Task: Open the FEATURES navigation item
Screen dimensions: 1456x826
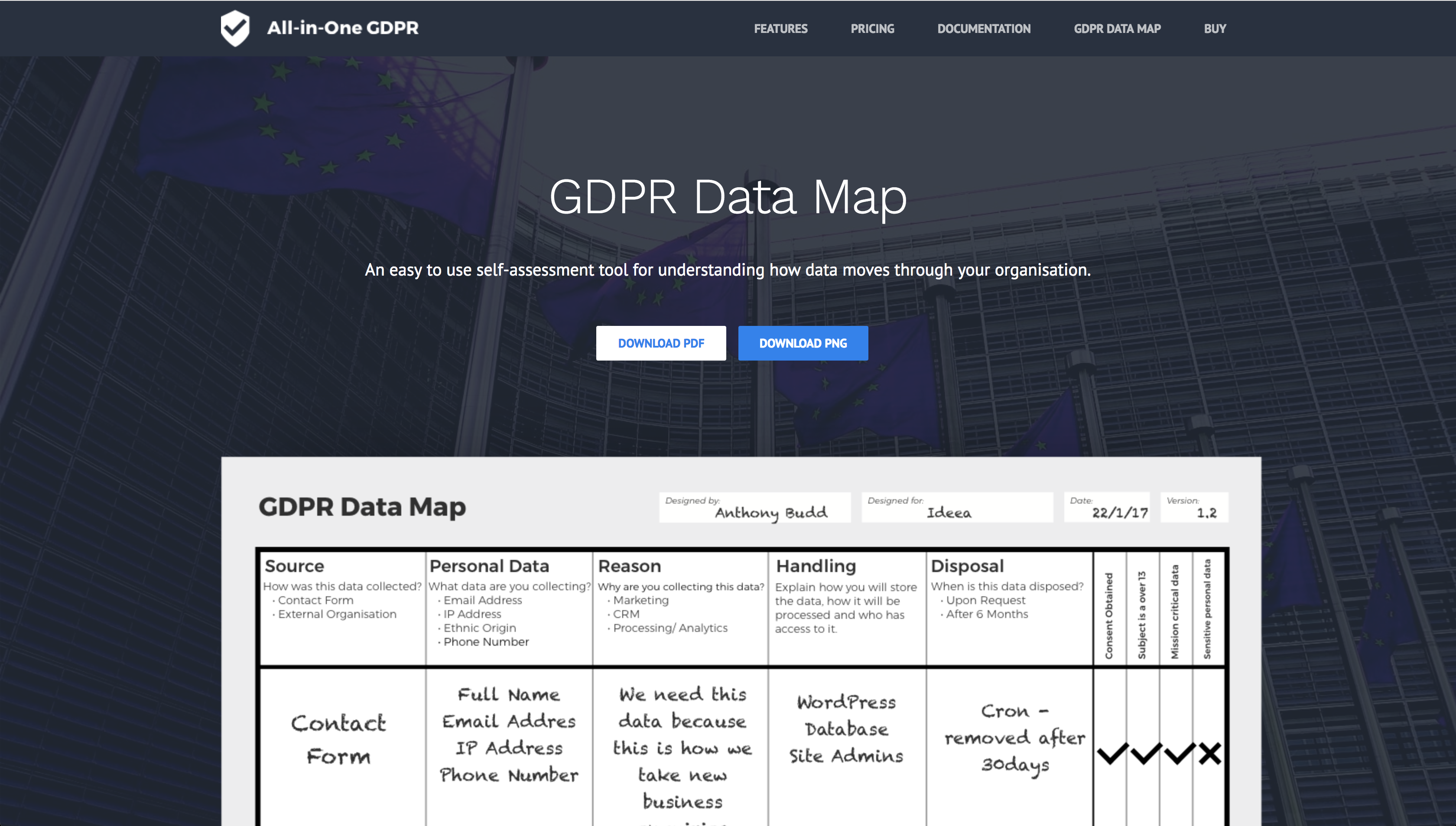Action: 781,28
